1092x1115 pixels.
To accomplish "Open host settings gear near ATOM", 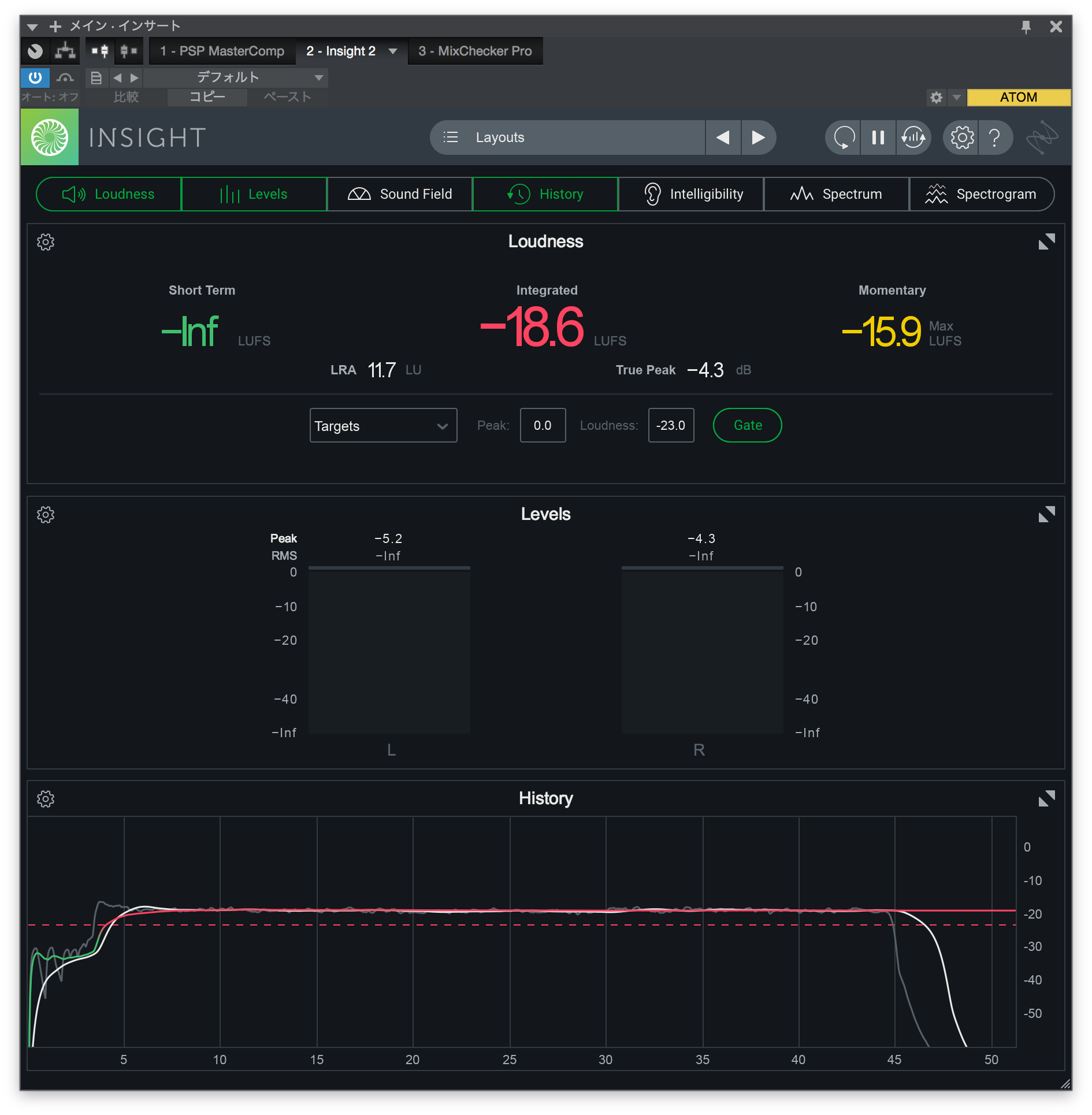I will (x=936, y=97).
